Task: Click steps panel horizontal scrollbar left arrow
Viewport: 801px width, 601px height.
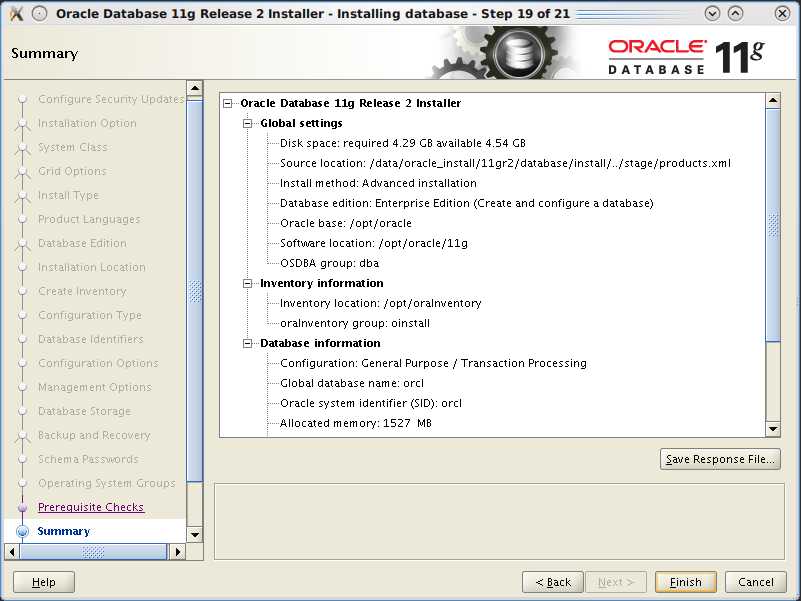Action: click(12, 552)
